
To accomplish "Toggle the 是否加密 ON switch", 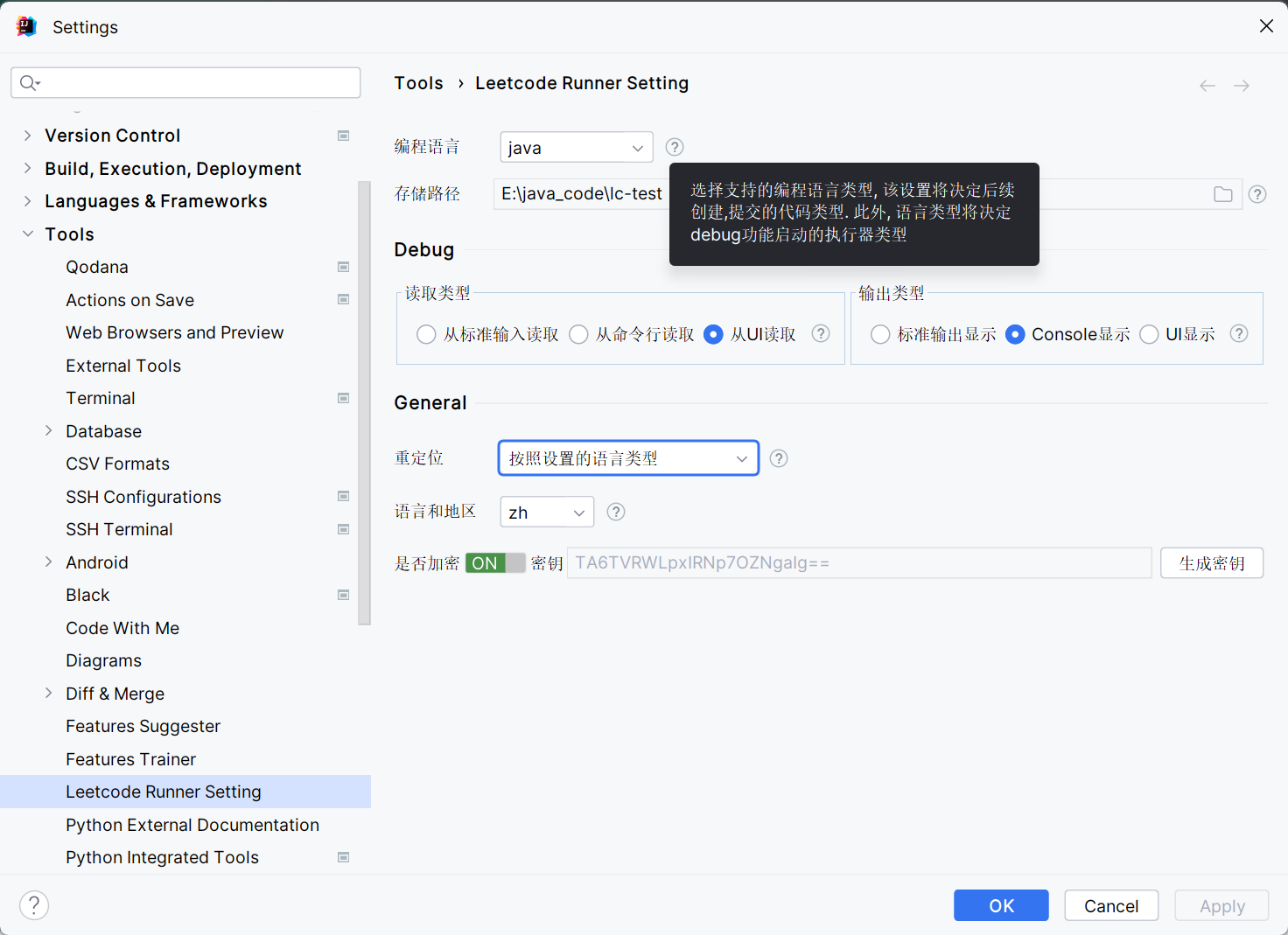I will [495, 563].
